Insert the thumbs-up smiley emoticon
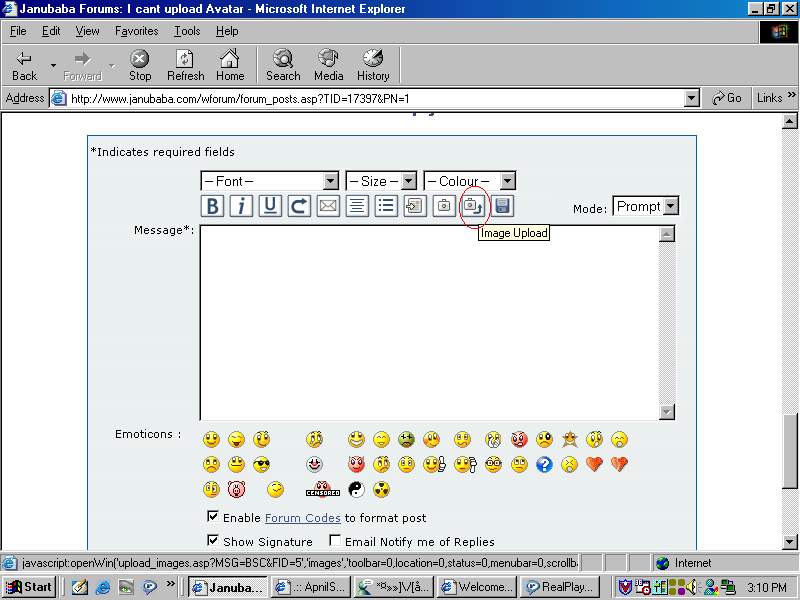This screenshot has height=600, width=800. coord(434,465)
